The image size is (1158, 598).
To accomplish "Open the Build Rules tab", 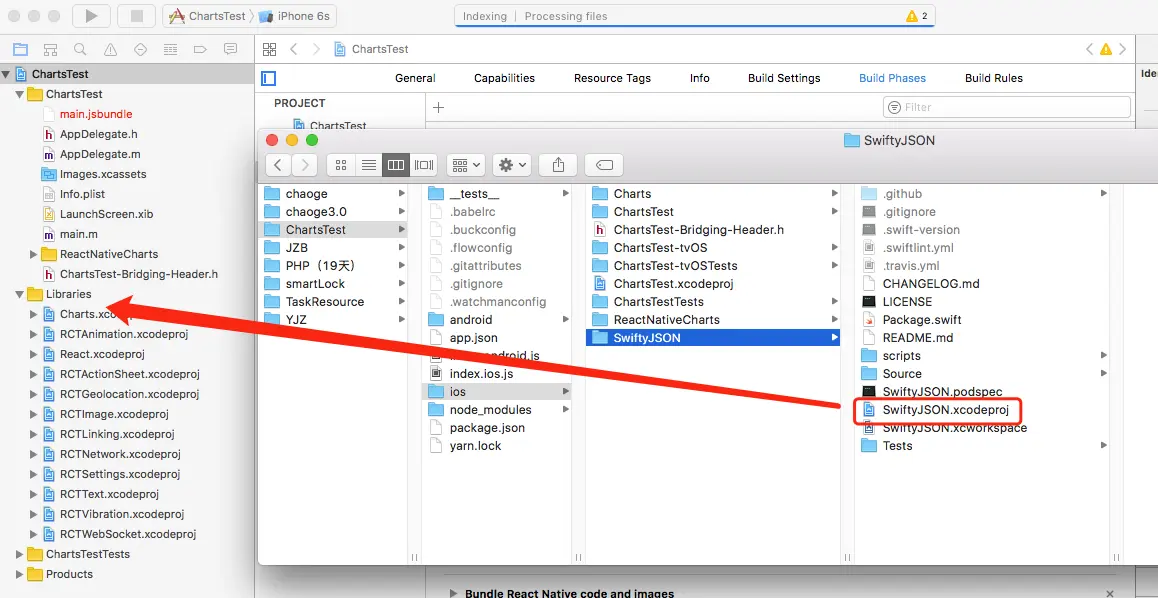I will [994, 78].
